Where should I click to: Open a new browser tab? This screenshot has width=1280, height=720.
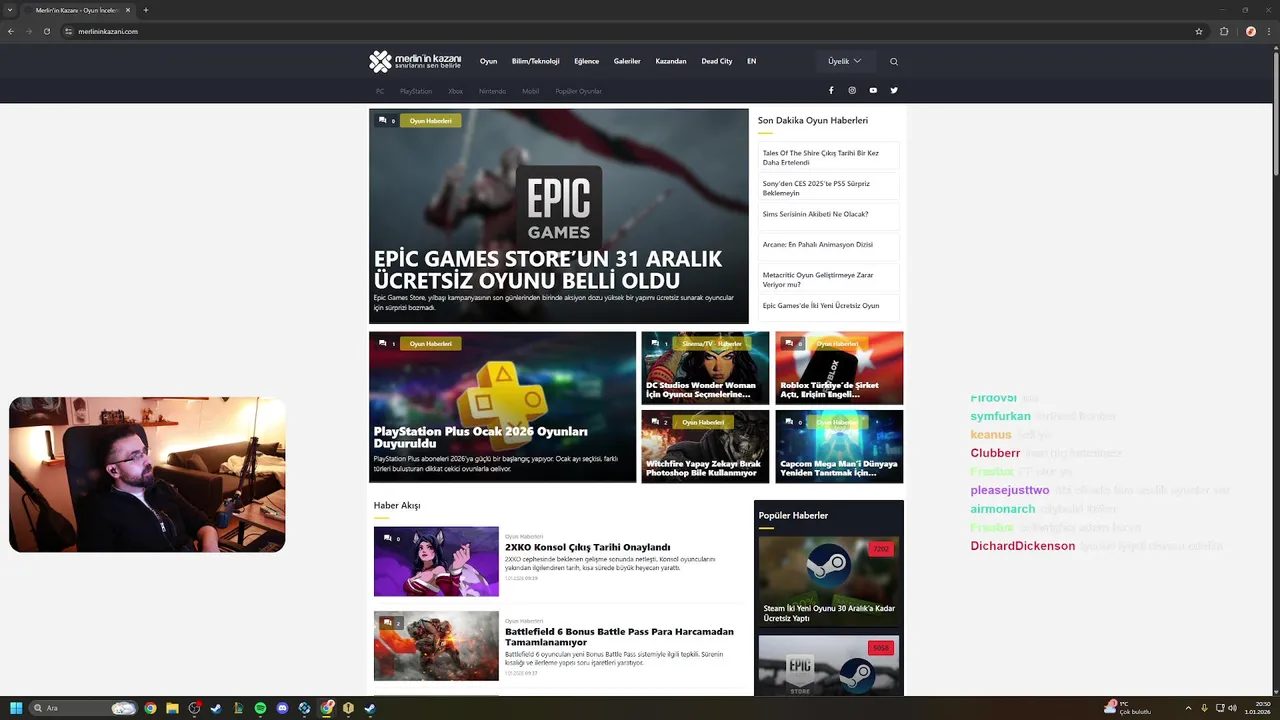[x=146, y=10]
